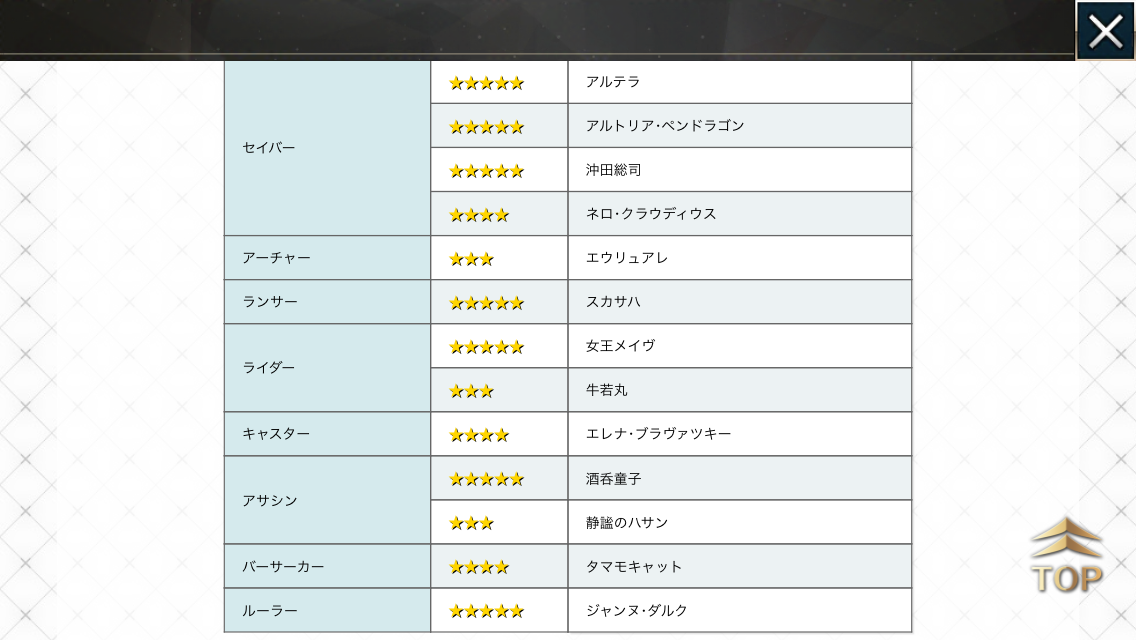
Task: Tap the エレナ・ブラヴァツキー entry
Action: [x=658, y=434]
